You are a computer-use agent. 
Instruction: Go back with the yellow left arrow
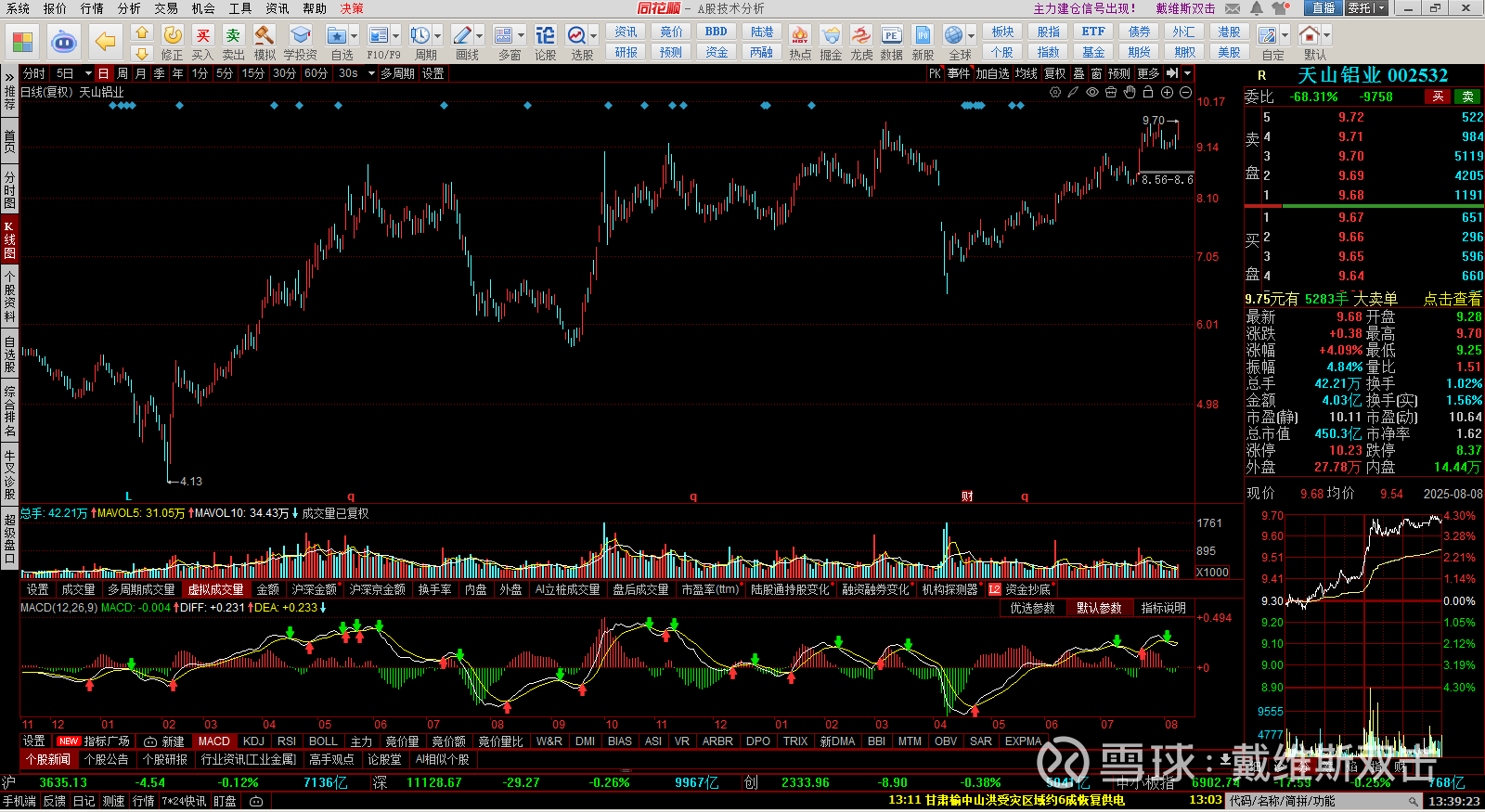tap(106, 42)
